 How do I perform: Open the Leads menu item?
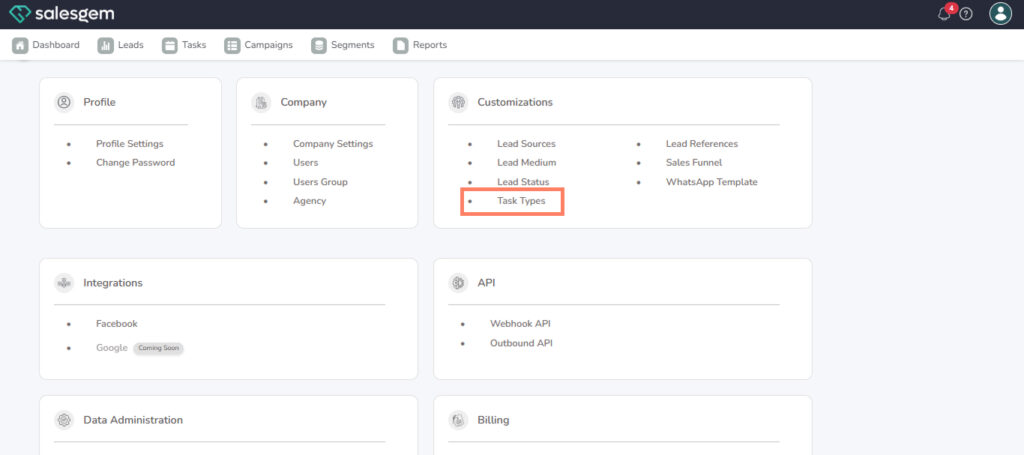click(x=120, y=45)
